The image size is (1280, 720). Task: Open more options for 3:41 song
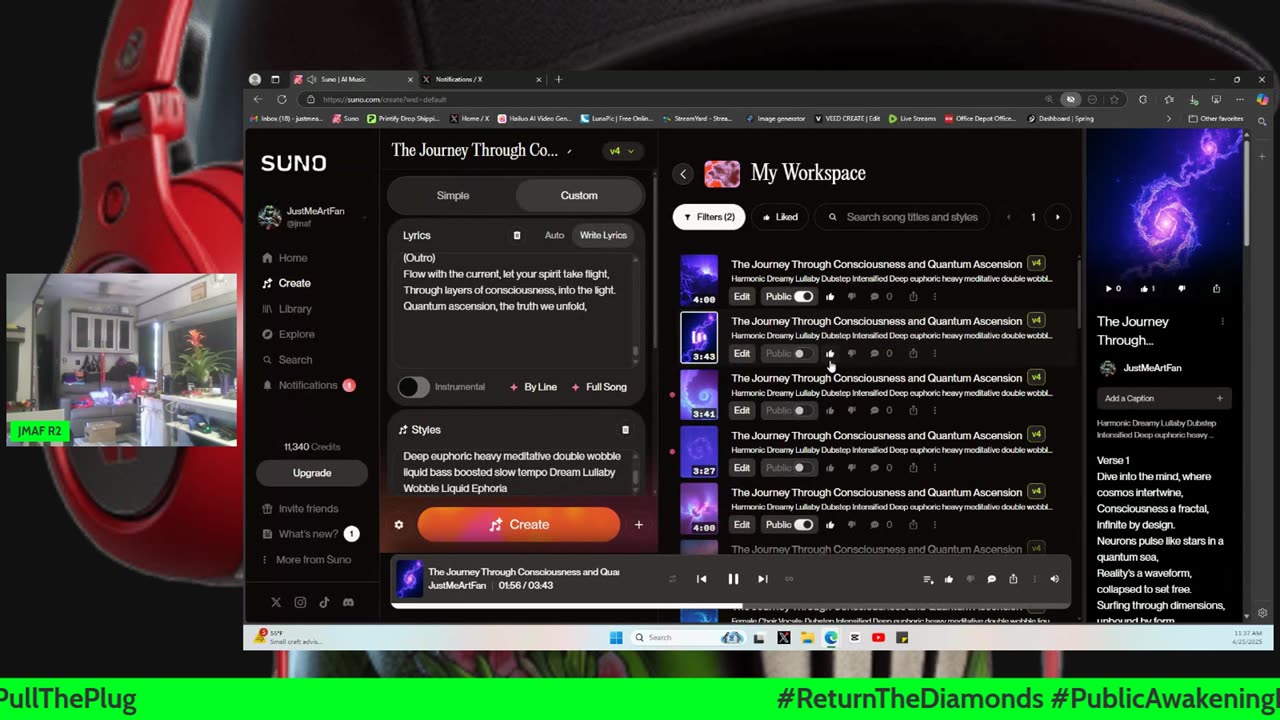(935, 411)
